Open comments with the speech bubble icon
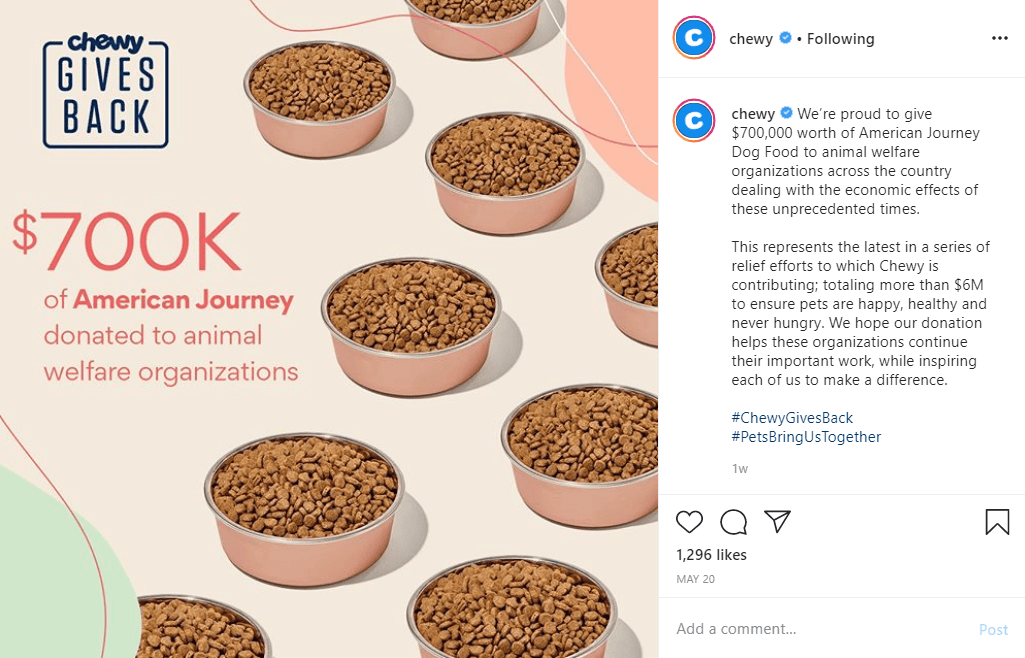 click(x=733, y=521)
